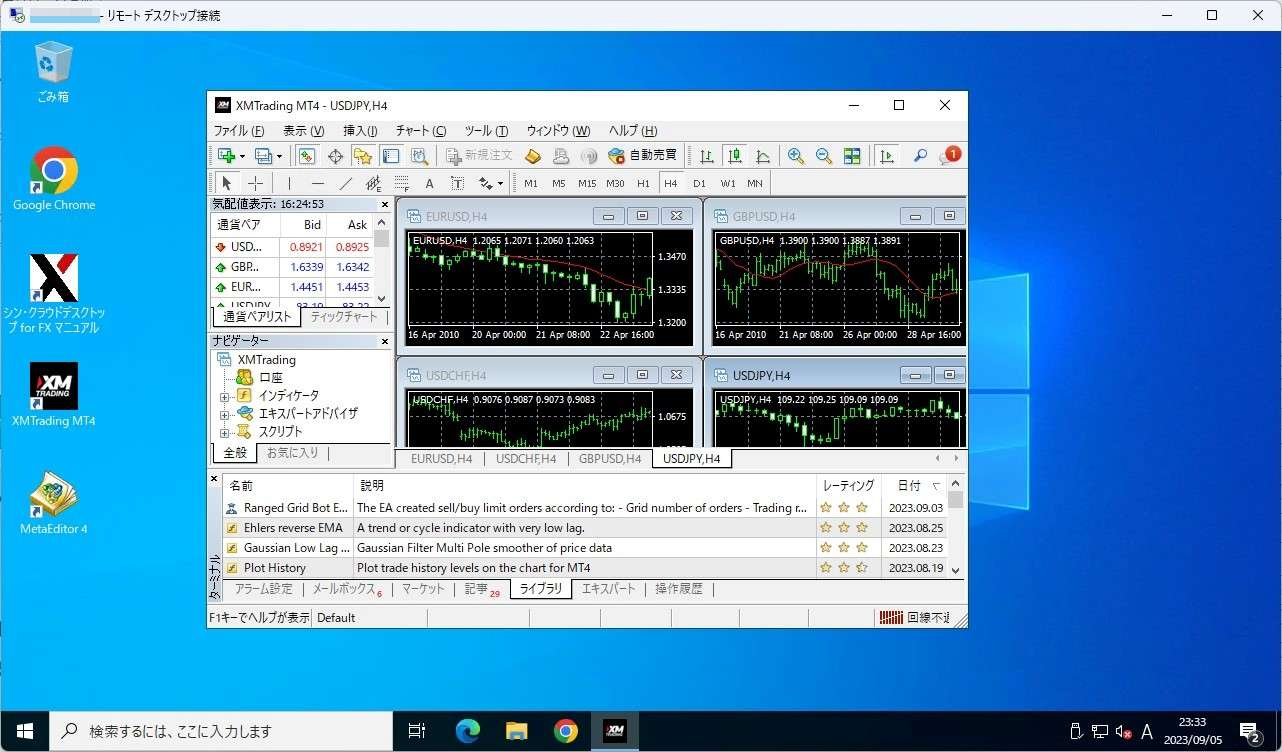This screenshot has height=752, width=1282.
Task: Switch to the H1 timeframe
Action: pyautogui.click(x=643, y=183)
